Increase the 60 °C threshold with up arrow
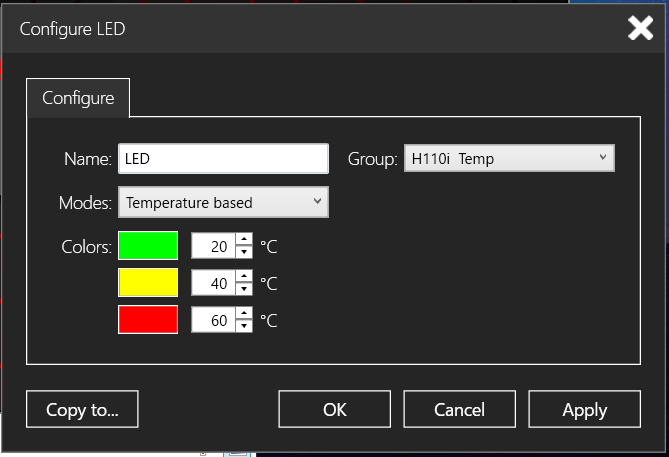Screen dimensions: 669x457 click(x=244, y=313)
